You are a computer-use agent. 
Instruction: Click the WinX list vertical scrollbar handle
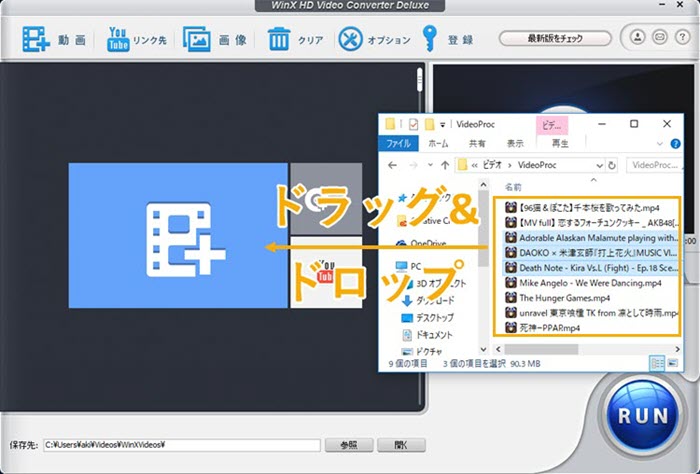click(419, 79)
